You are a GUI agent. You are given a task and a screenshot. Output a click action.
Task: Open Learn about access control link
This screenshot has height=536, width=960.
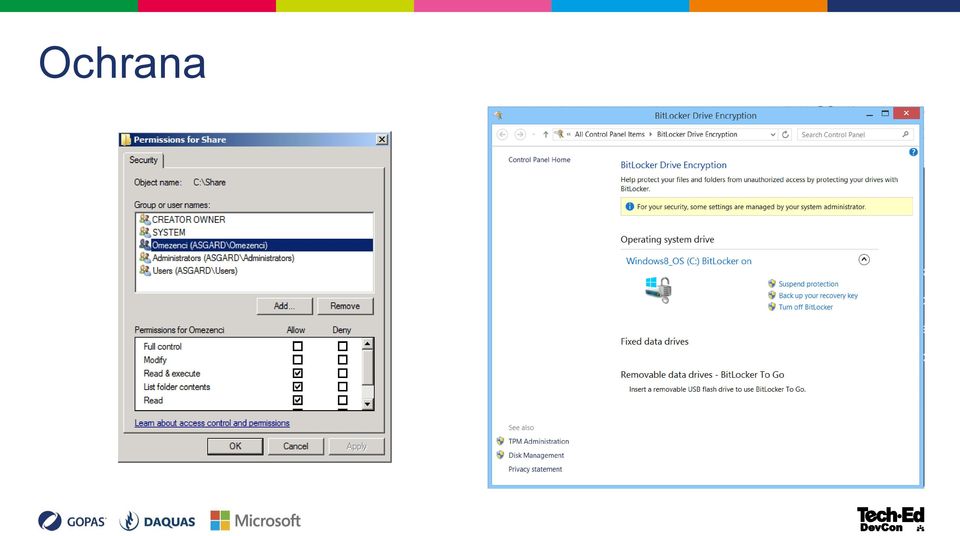tap(212, 423)
